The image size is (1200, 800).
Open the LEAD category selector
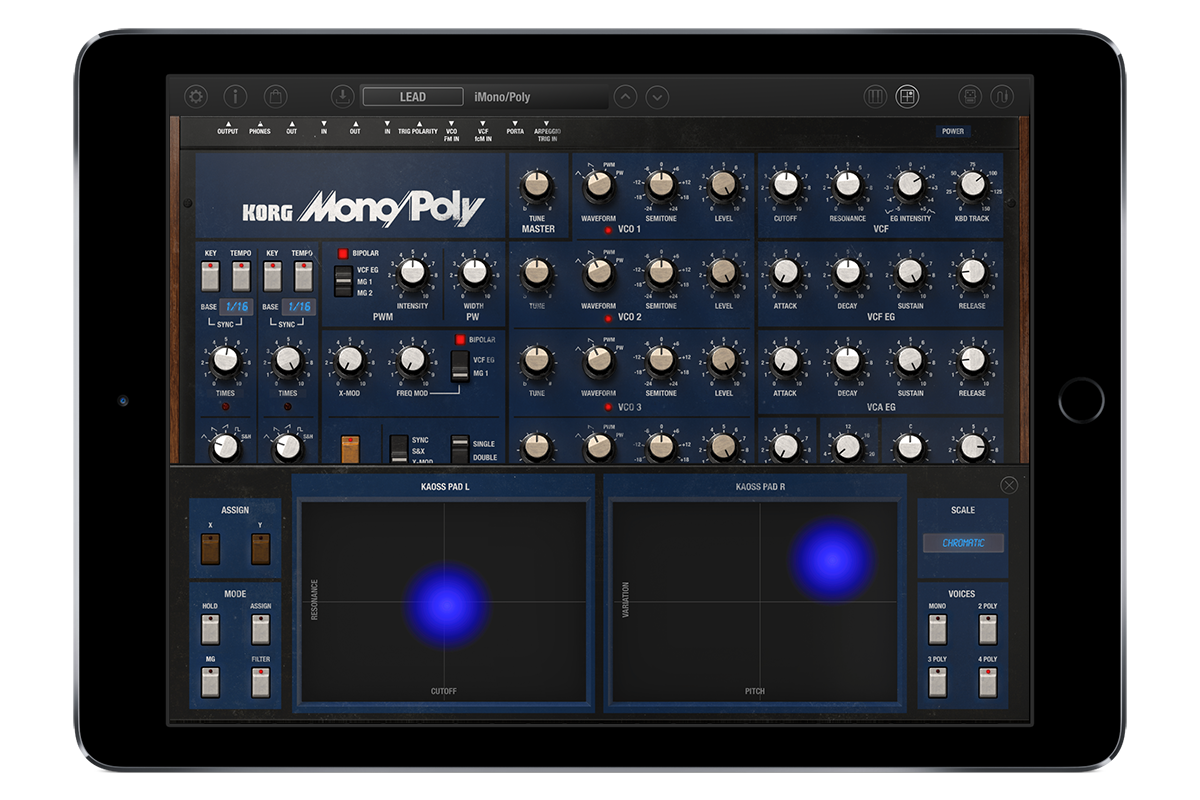(413, 97)
